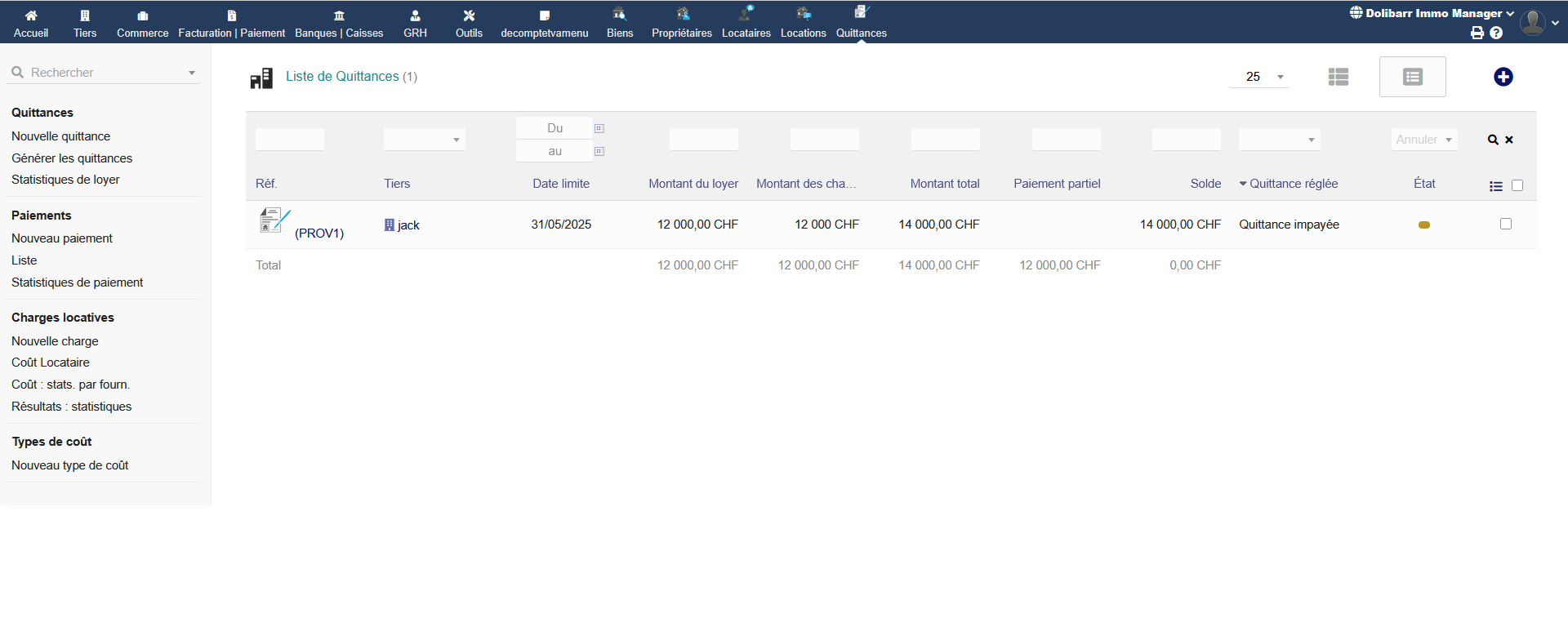Open Générer les quittances link
Screen dimensions: 1568x636
(x=72, y=158)
